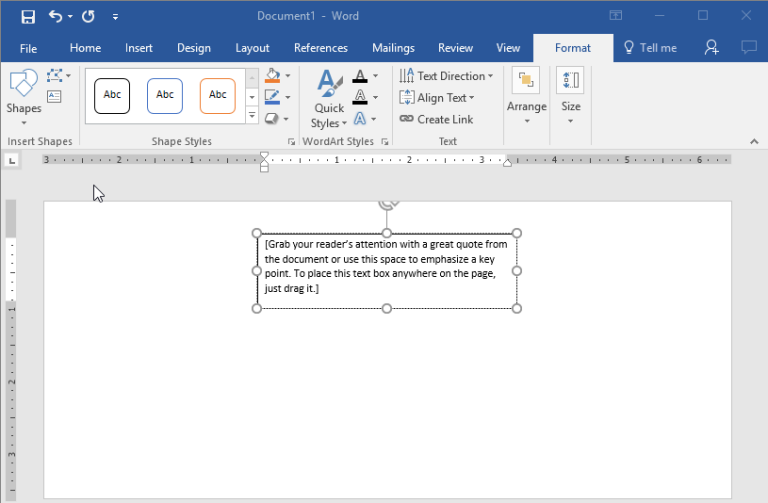Click the Shape Effects icon
The image size is (768, 503).
click(x=272, y=118)
